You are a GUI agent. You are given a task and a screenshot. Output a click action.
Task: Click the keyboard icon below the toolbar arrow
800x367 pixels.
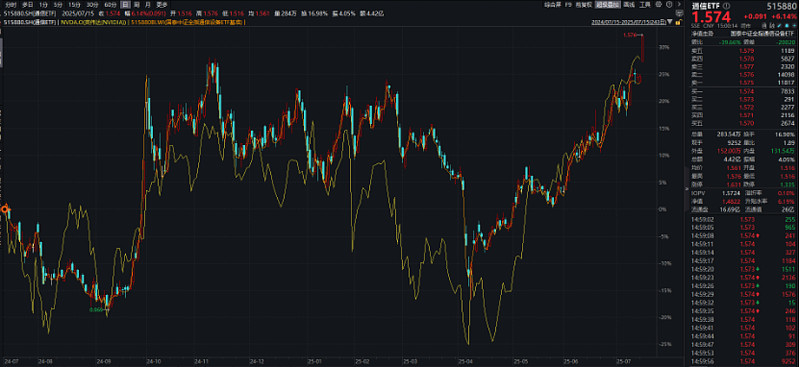679,13
